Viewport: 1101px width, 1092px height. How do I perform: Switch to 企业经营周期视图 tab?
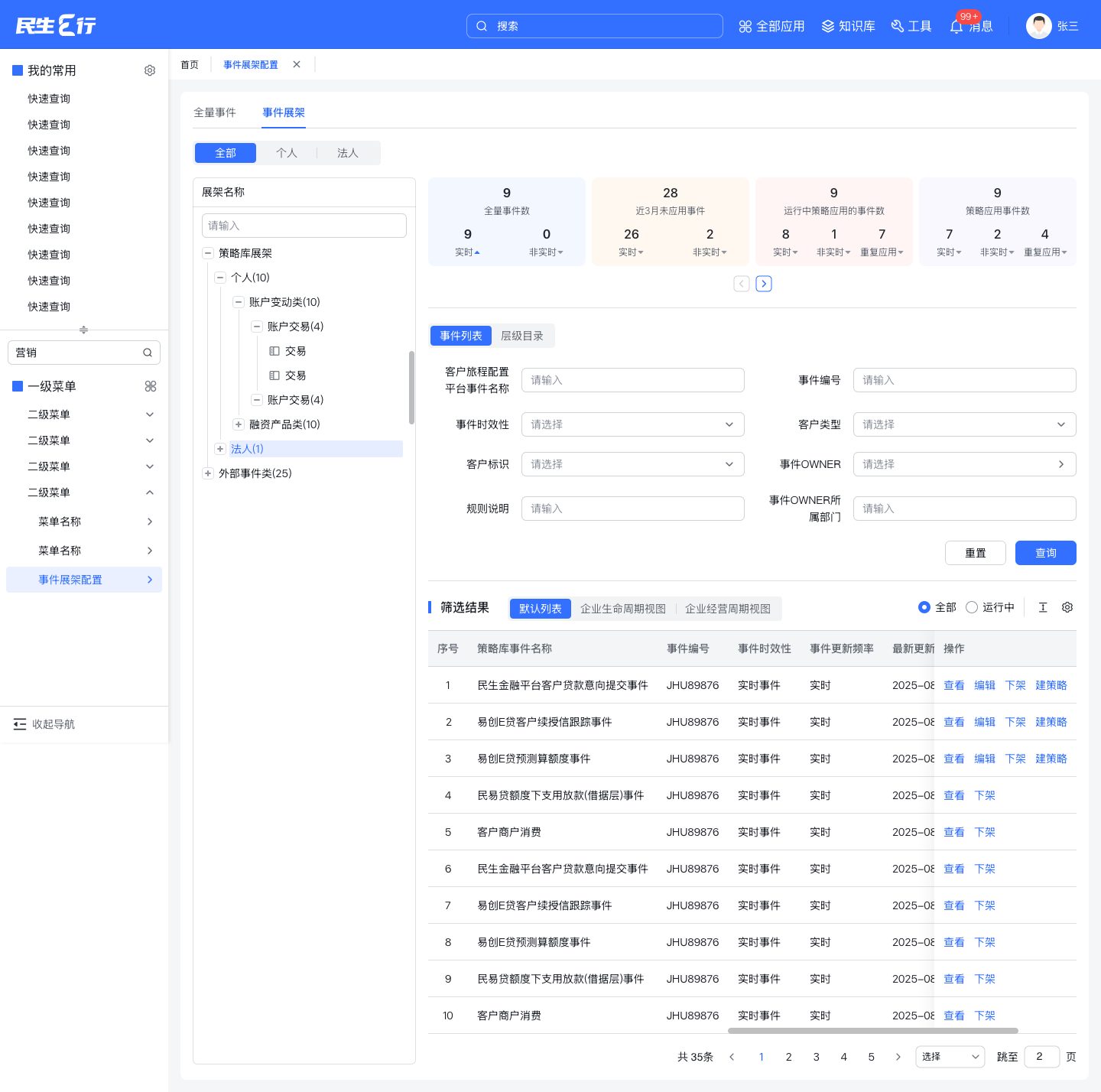tap(728, 609)
